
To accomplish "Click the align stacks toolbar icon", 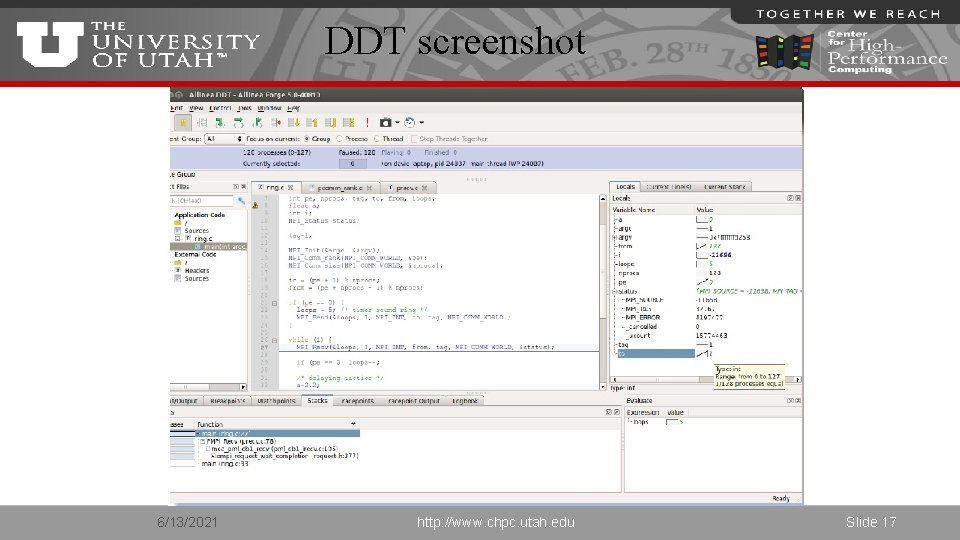I will point(349,122).
